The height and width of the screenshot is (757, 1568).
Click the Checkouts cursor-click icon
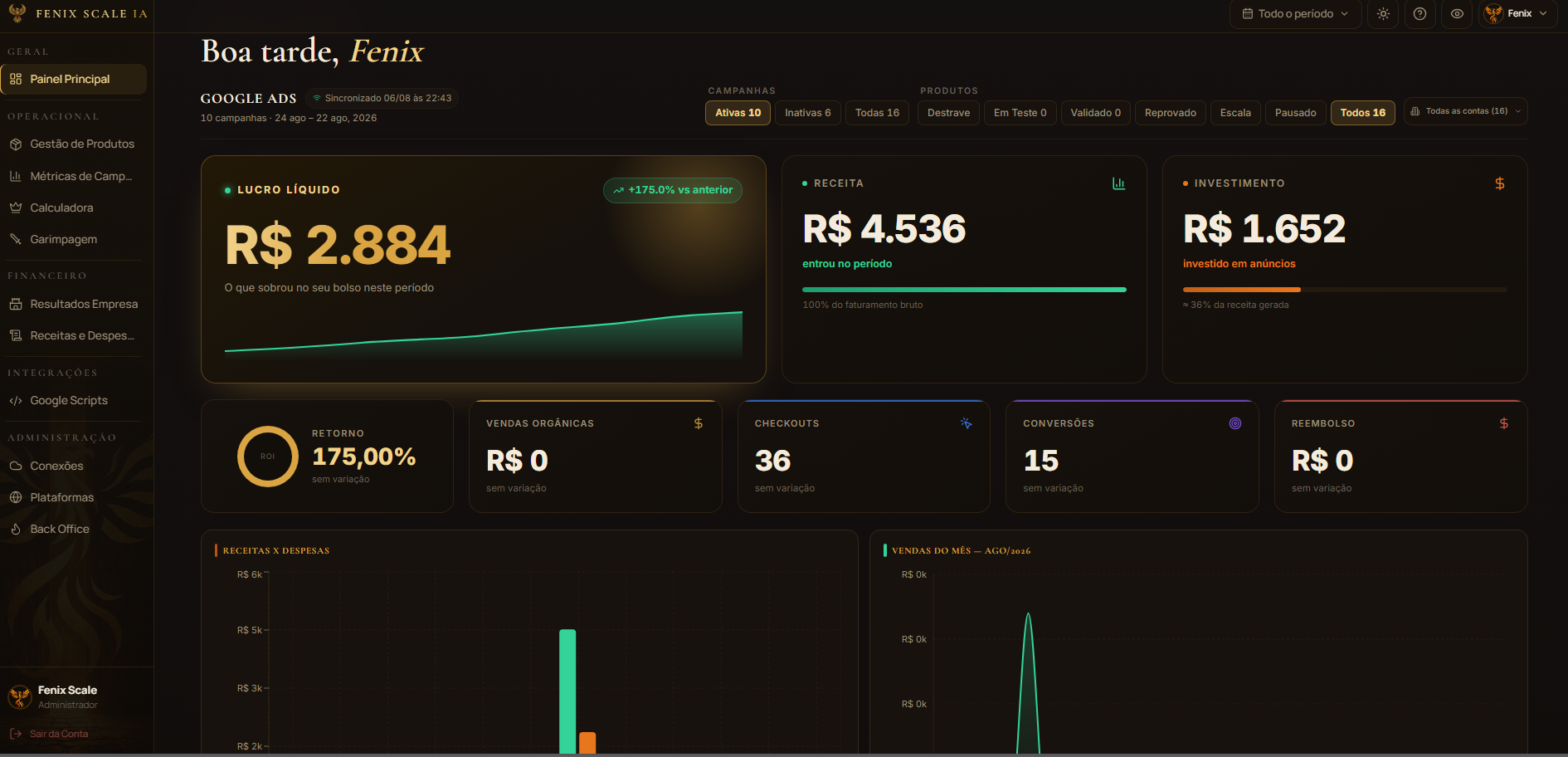pos(967,423)
